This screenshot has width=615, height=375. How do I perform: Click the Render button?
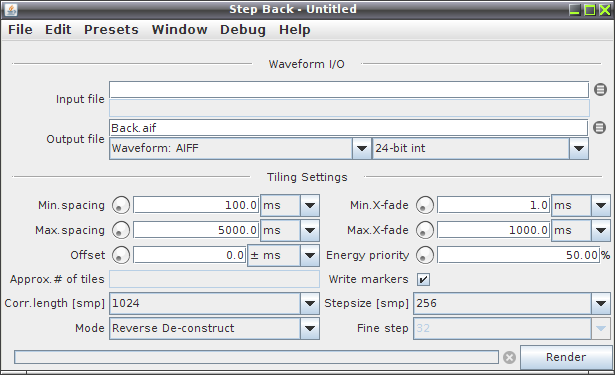click(566, 357)
